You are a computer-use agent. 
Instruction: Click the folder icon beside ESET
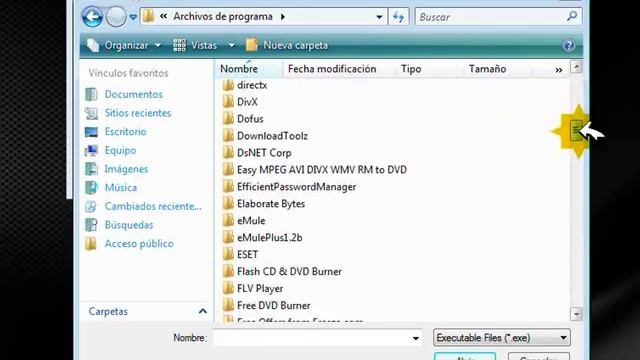click(228, 254)
